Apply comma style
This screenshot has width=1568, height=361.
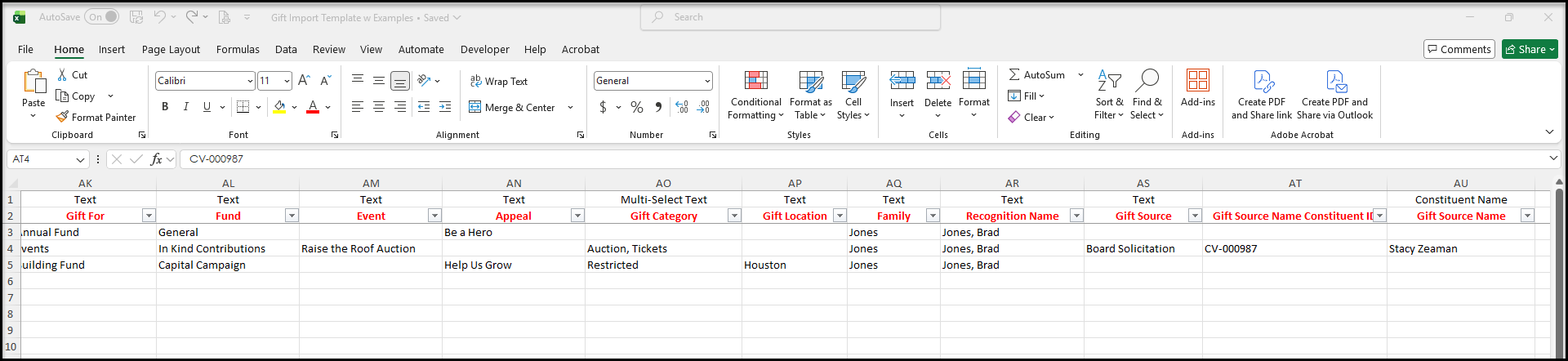point(658,107)
